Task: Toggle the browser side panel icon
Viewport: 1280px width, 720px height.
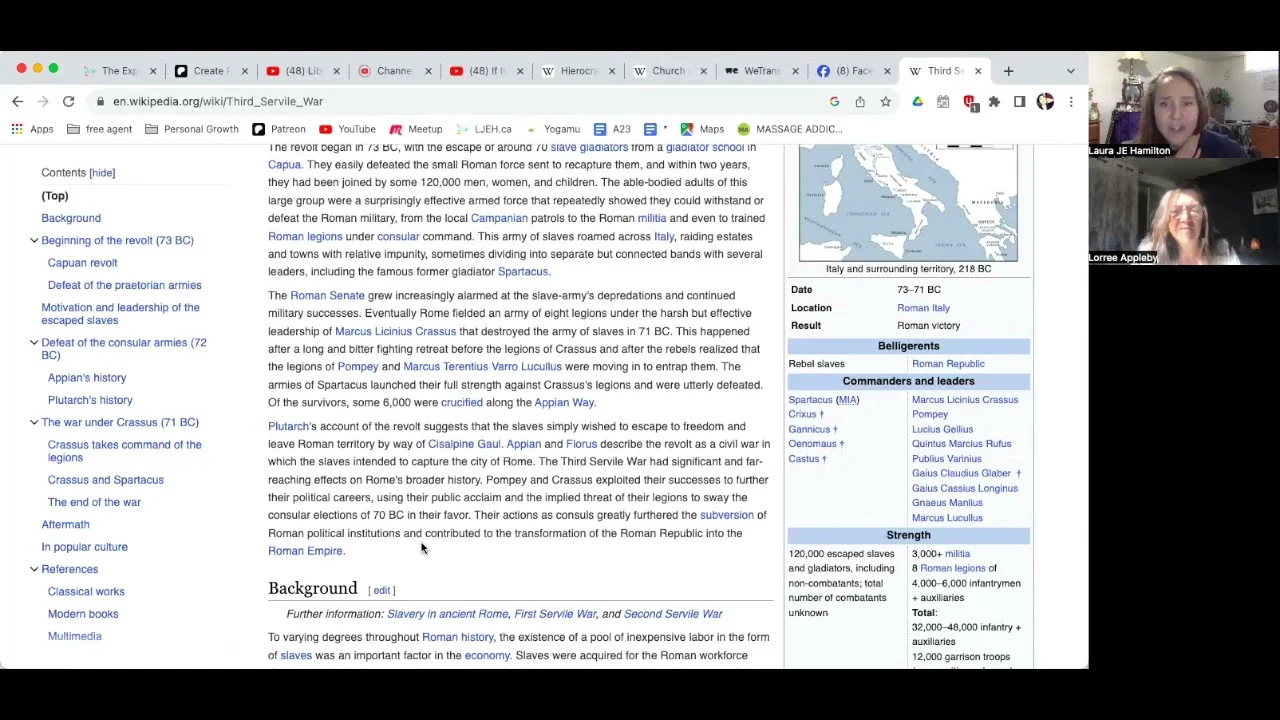Action: 1019,101
